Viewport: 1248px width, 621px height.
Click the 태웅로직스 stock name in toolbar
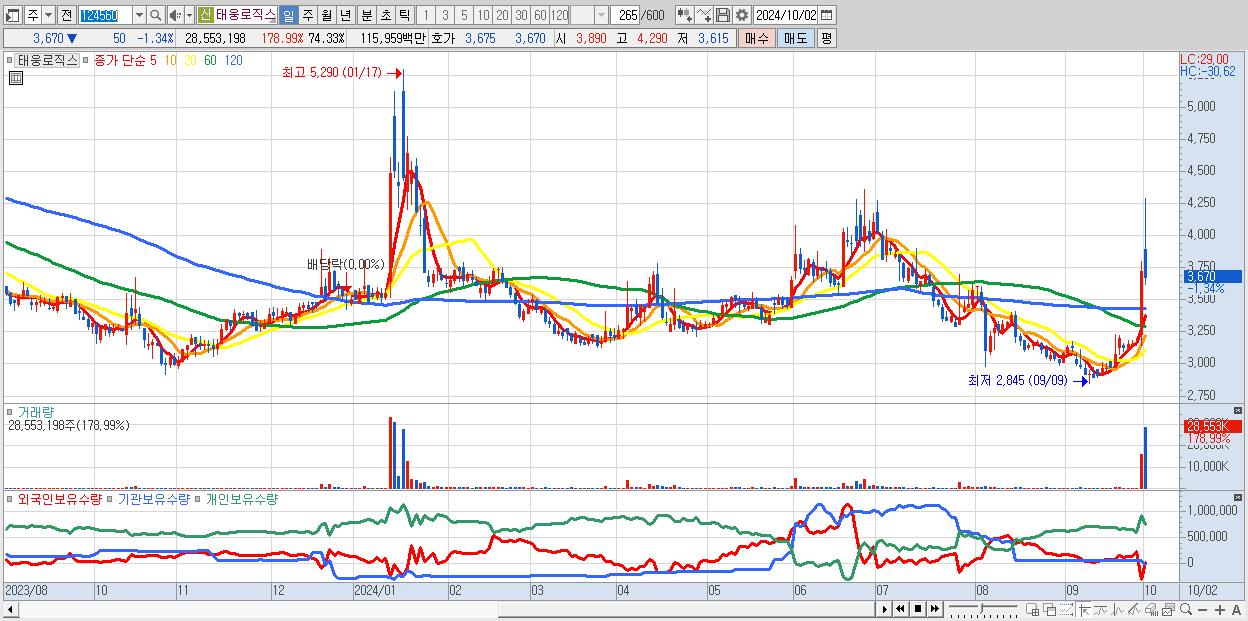click(x=245, y=15)
